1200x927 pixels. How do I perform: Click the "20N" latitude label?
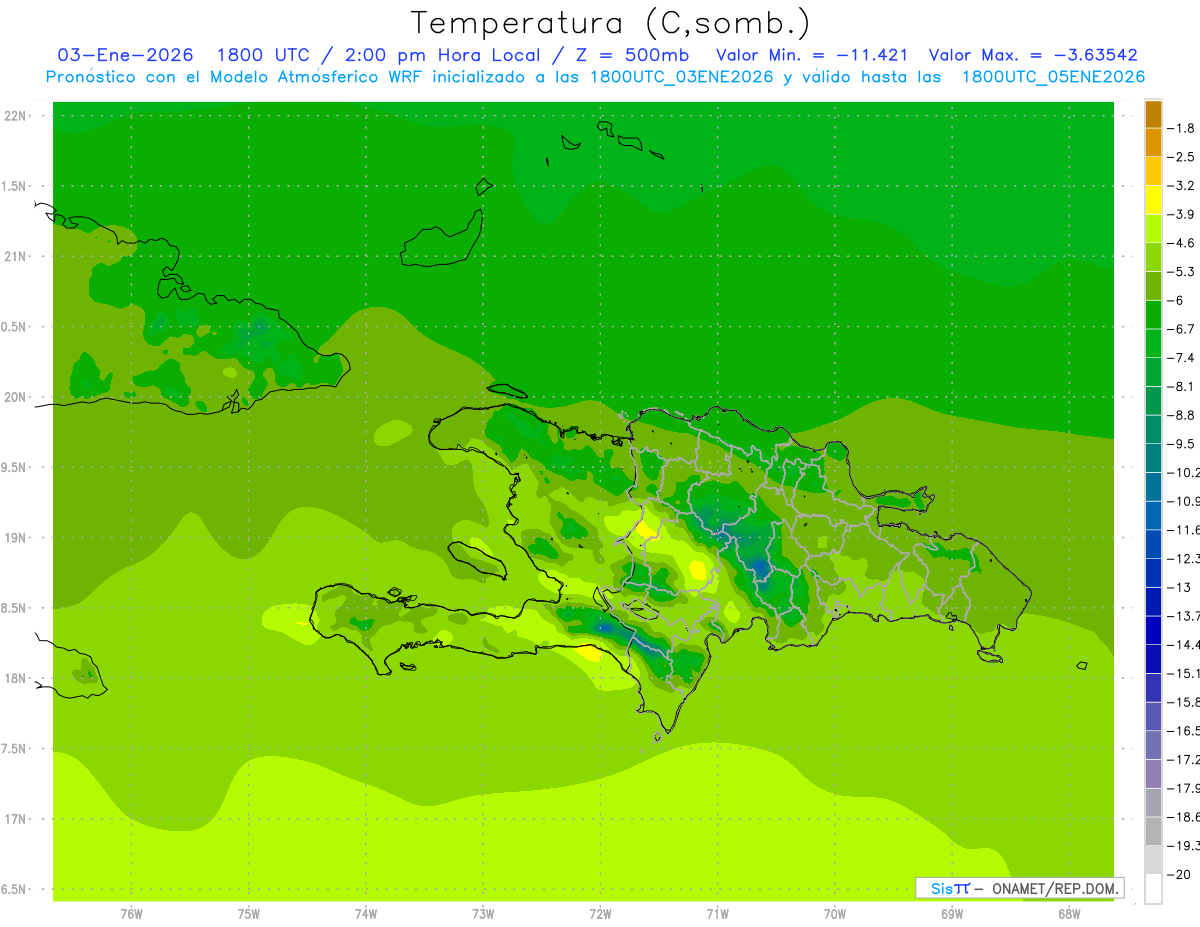point(17,397)
